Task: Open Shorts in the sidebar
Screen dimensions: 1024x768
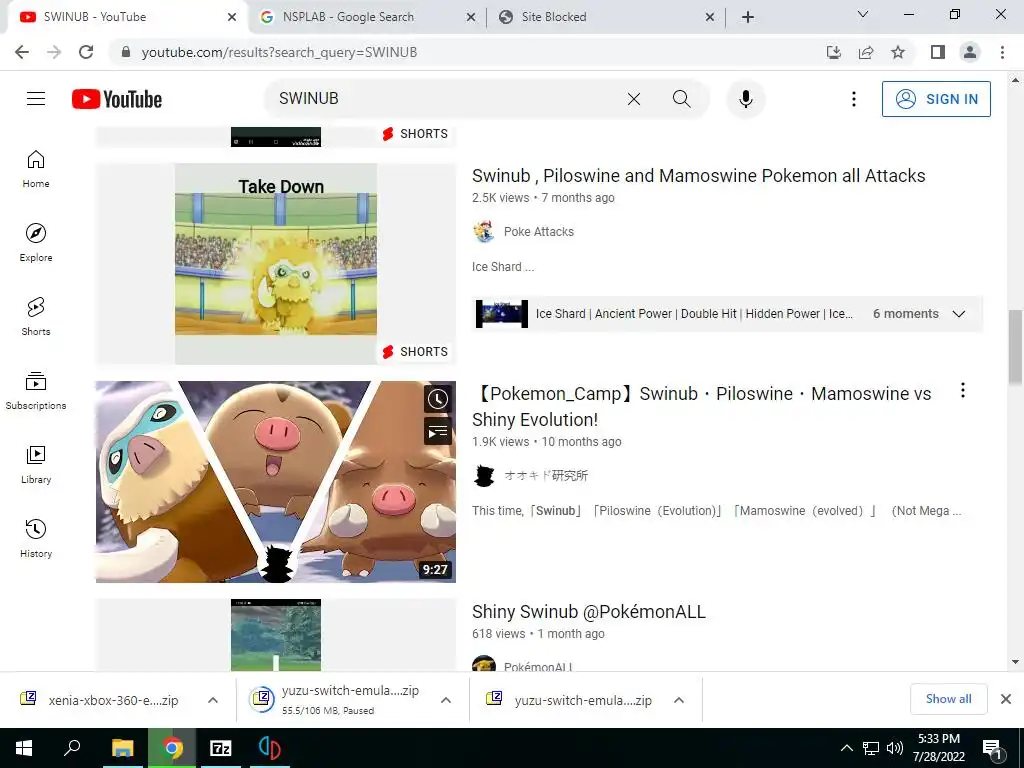Action: pos(36,316)
